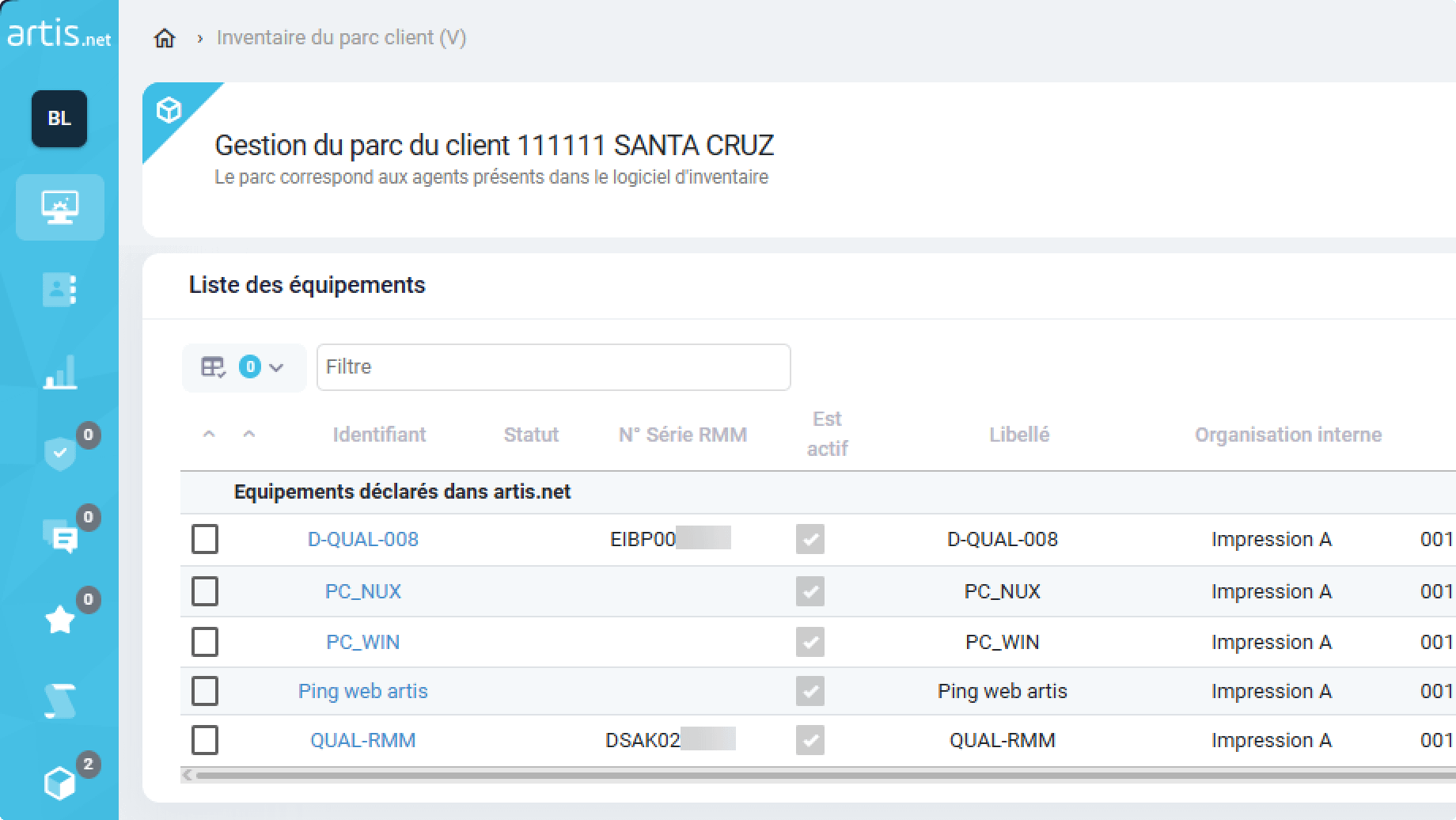Click the second chevron in table header
The width and height of the screenshot is (1456, 820).
249,434
